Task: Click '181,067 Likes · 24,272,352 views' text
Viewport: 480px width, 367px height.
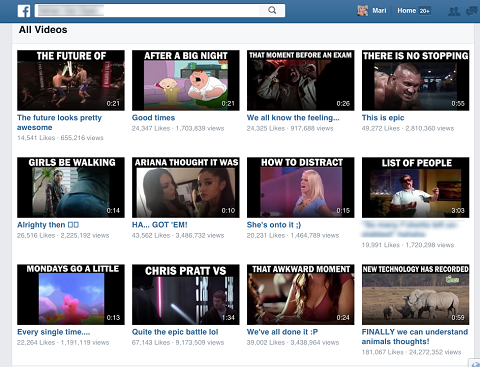Action: coord(412,352)
